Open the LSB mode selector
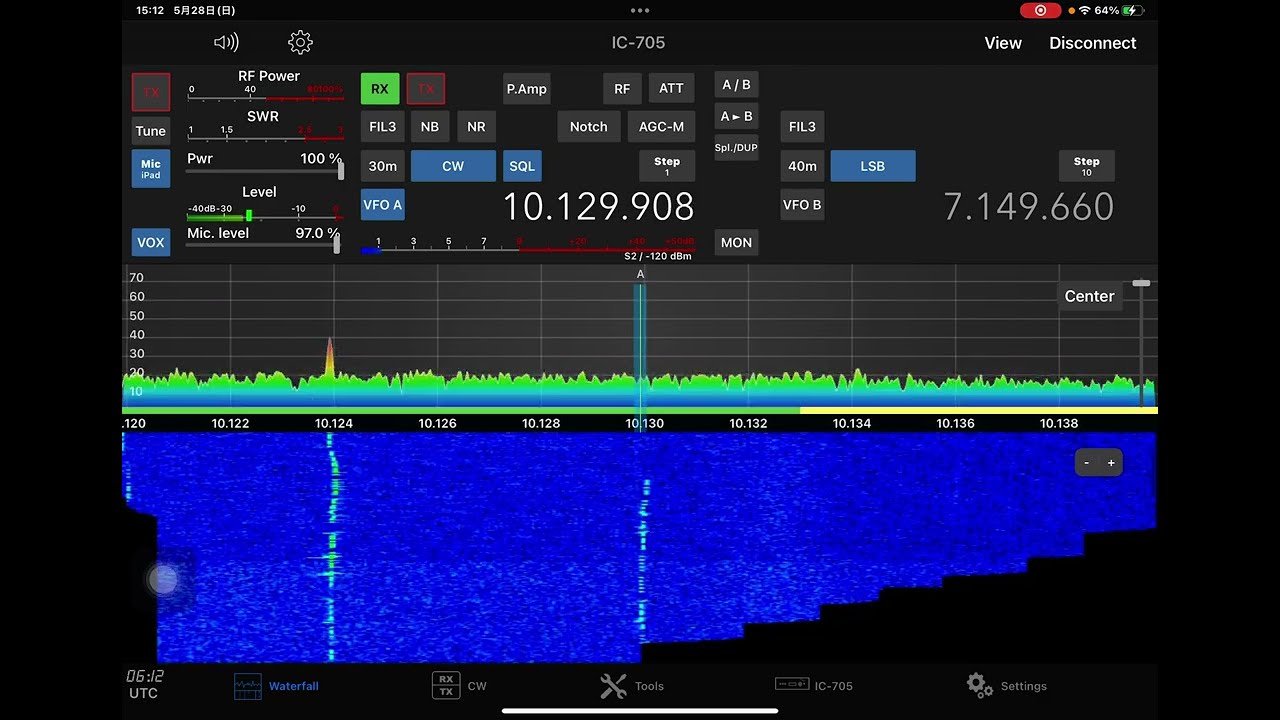Image resolution: width=1280 pixels, height=720 pixels. point(873,166)
